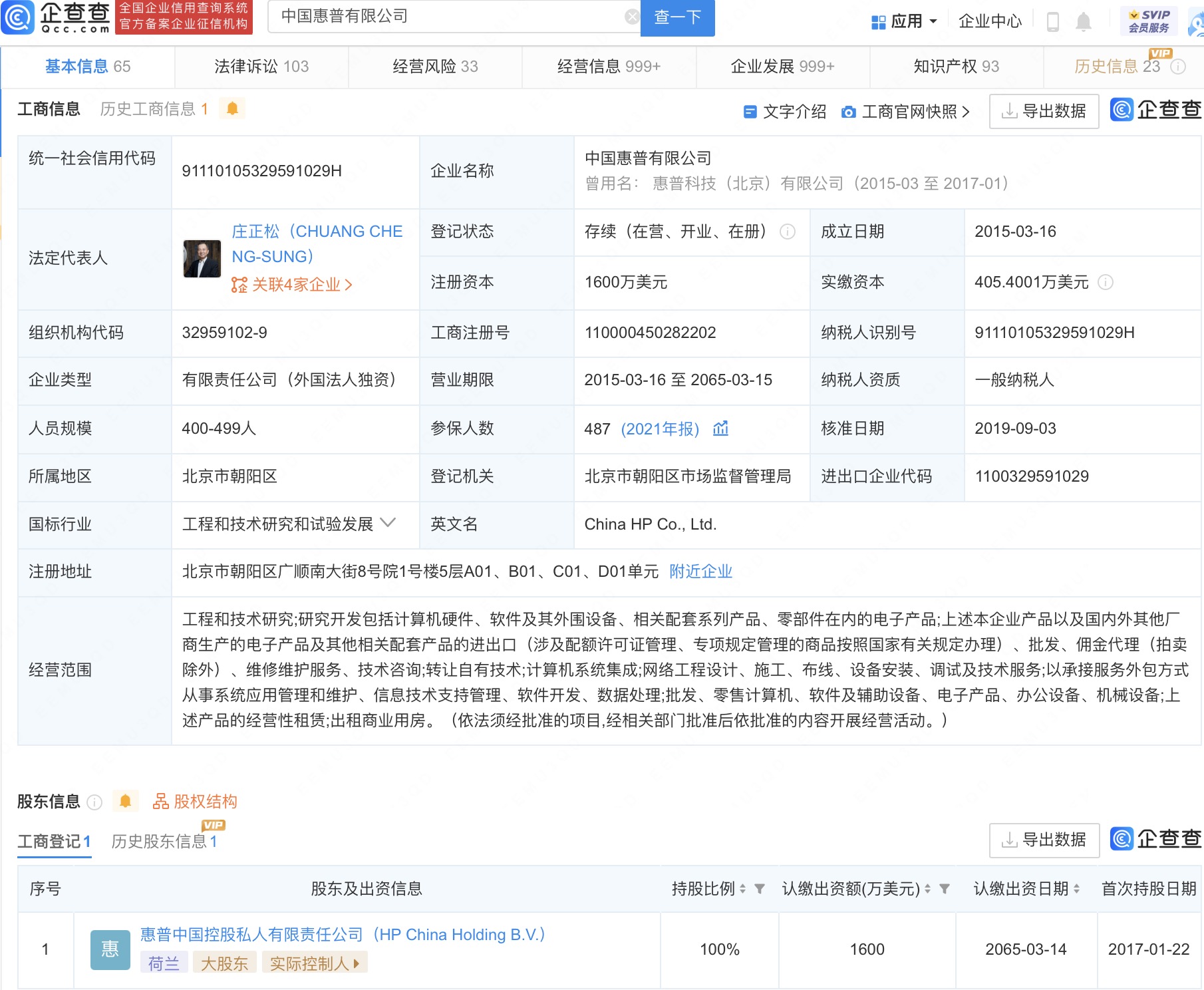Image resolution: width=1204 pixels, height=990 pixels.
Task: Click the 查一下 search button
Action: [677, 17]
